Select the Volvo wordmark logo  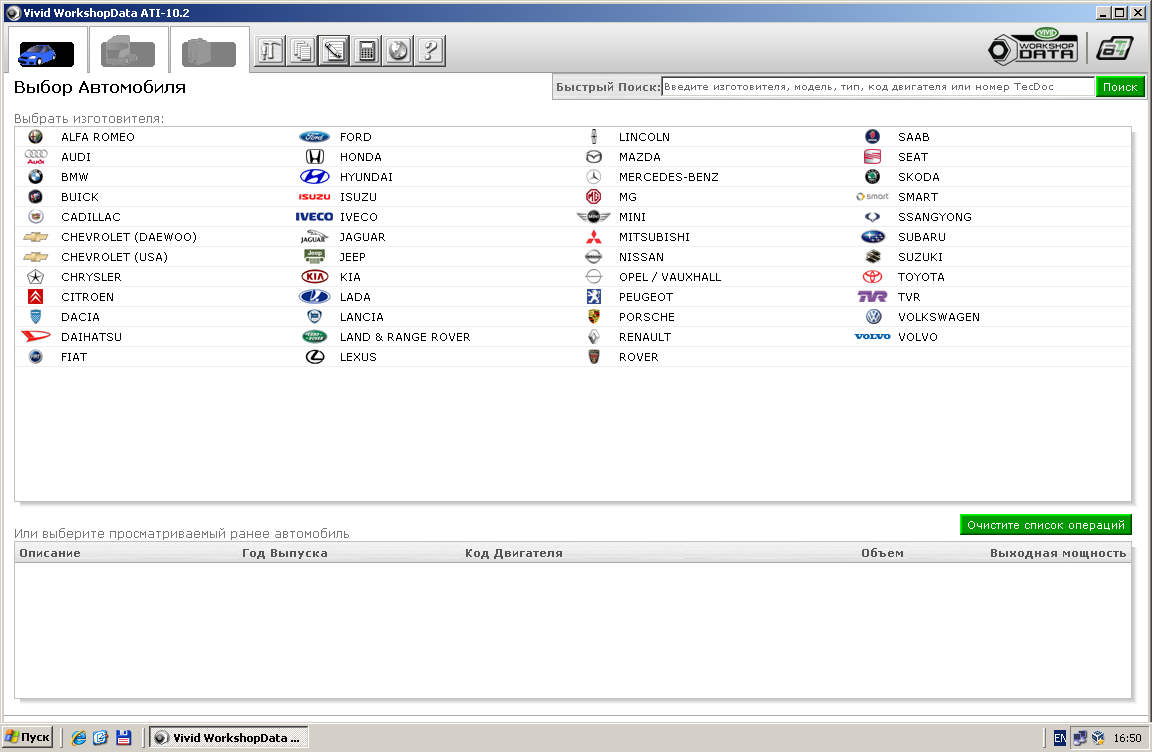tap(872, 336)
